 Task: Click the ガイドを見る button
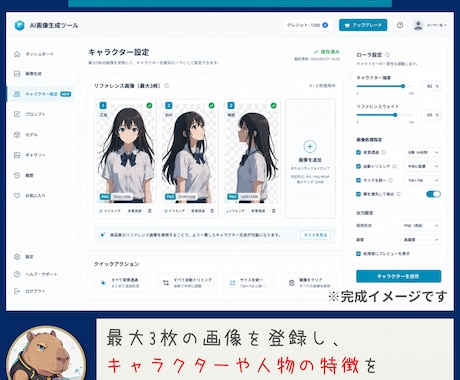click(x=315, y=235)
